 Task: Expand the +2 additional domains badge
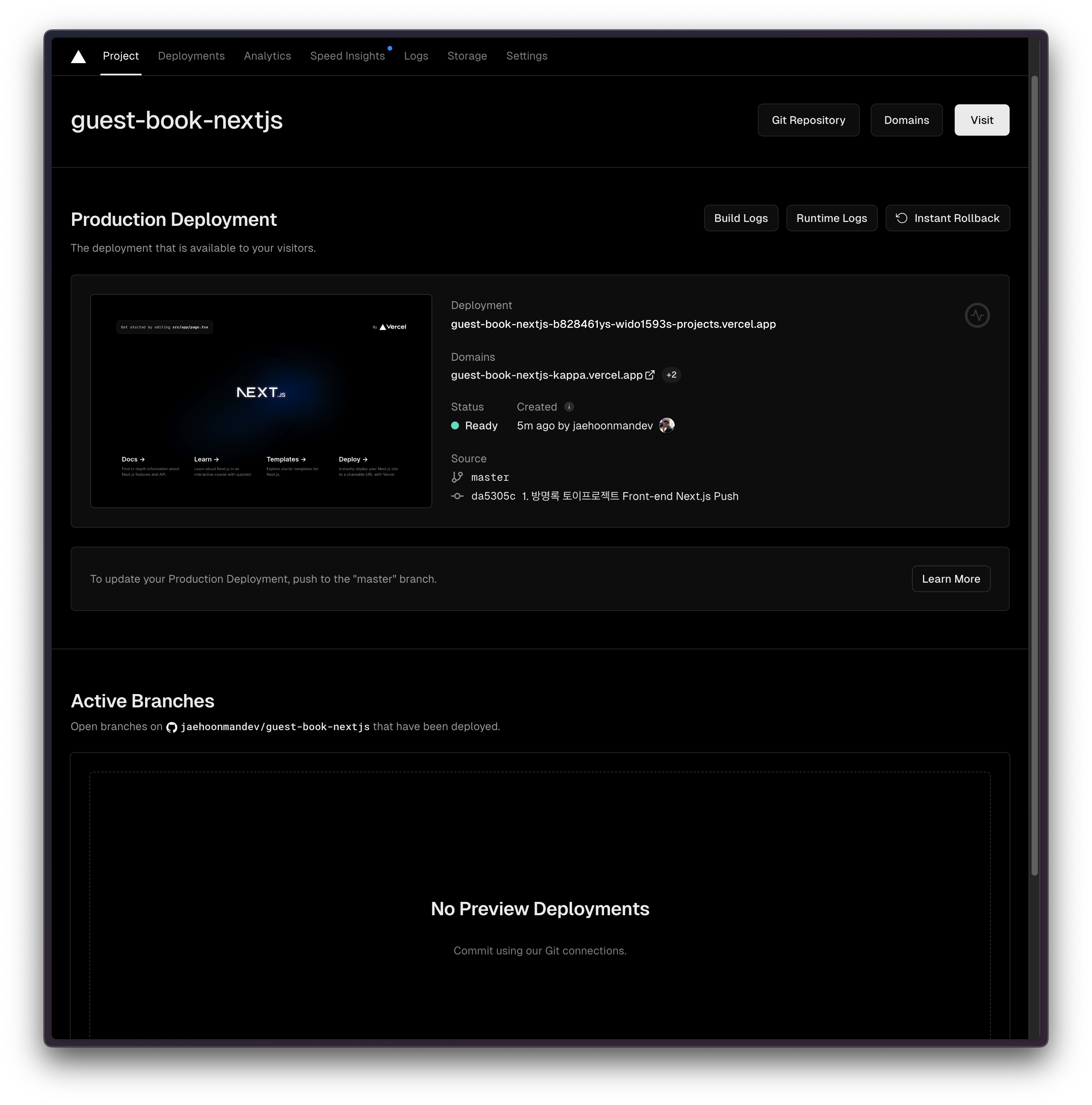point(671,375)
